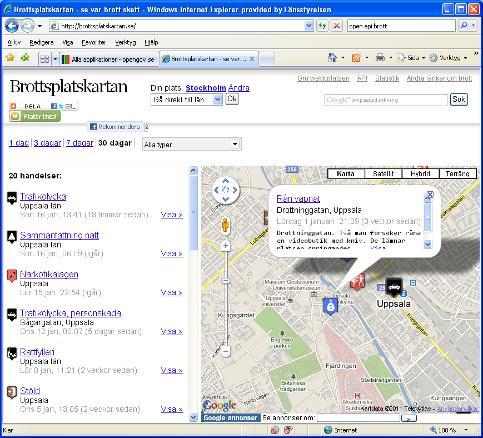Open the Stockholm location link
The height and width of the screenshot is (438, 483).
[206, 88]
